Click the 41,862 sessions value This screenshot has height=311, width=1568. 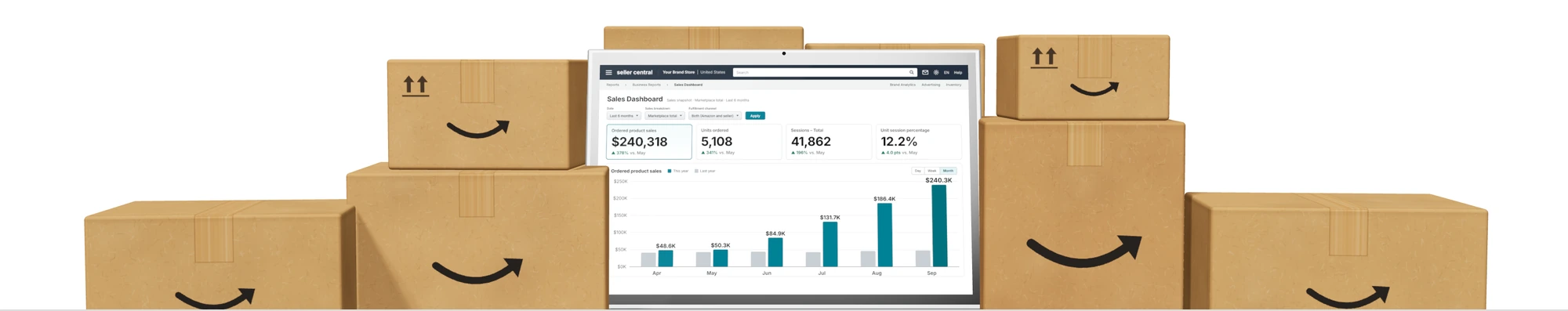(811, 142)
